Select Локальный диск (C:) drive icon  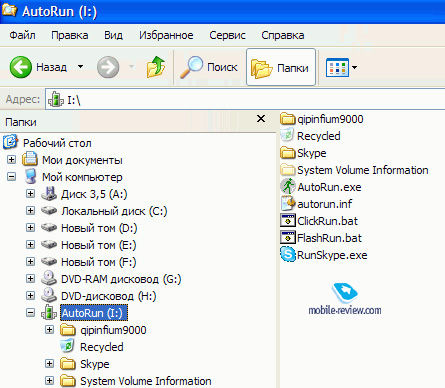pyautogui.click(x=49, y=210)
